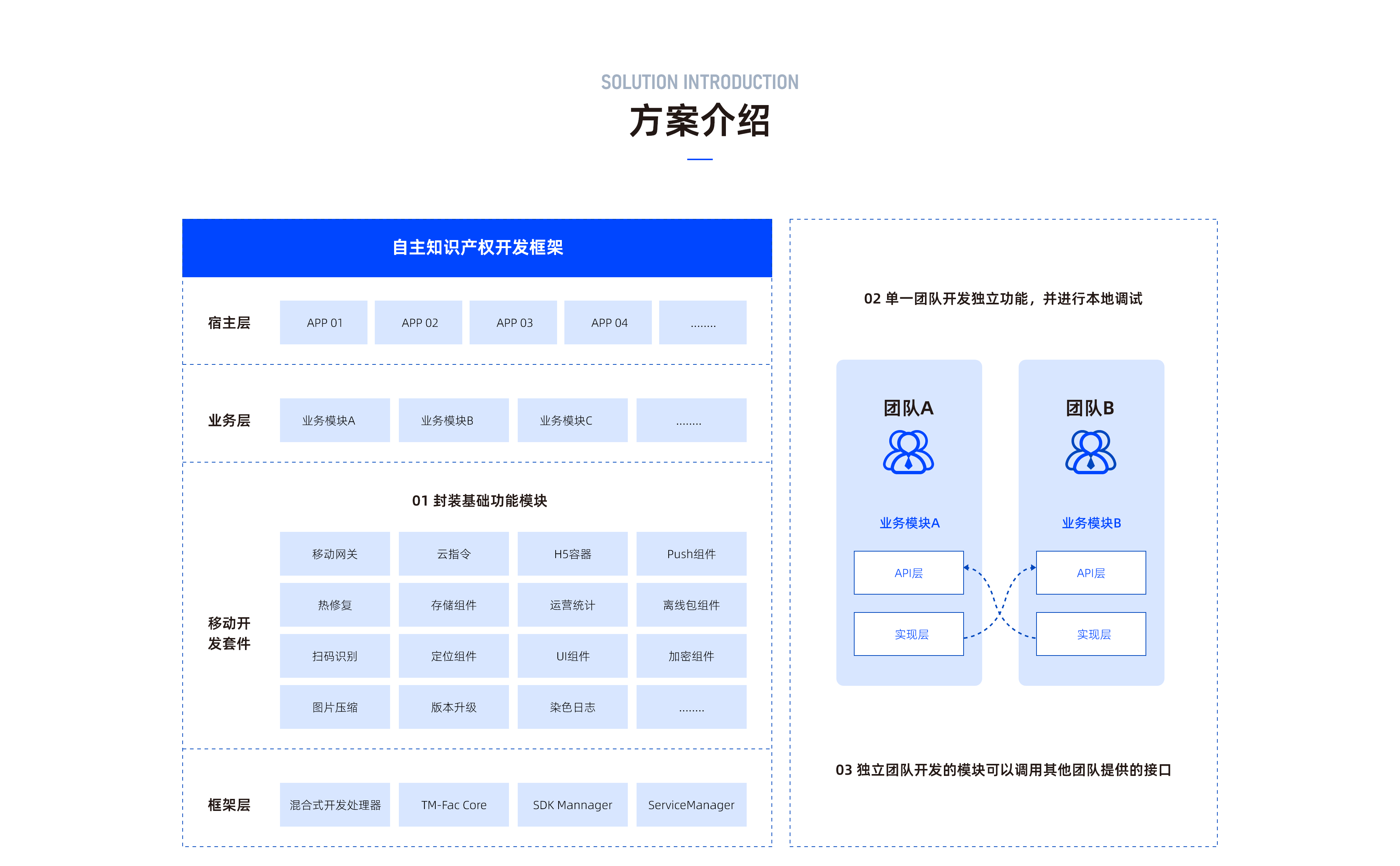
Task: Select the APP 01 box
Action: pyautogui.click(x=323, y=322)
